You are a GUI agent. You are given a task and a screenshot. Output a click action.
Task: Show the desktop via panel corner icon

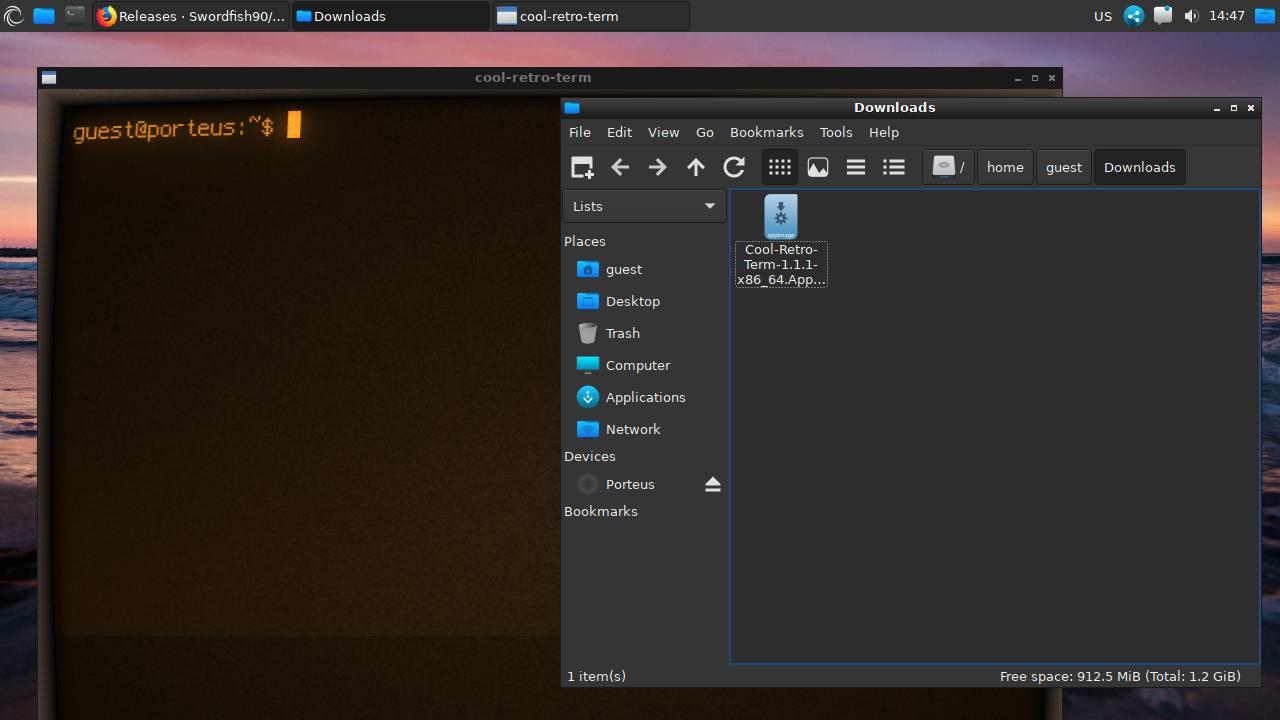point(1265,16)
